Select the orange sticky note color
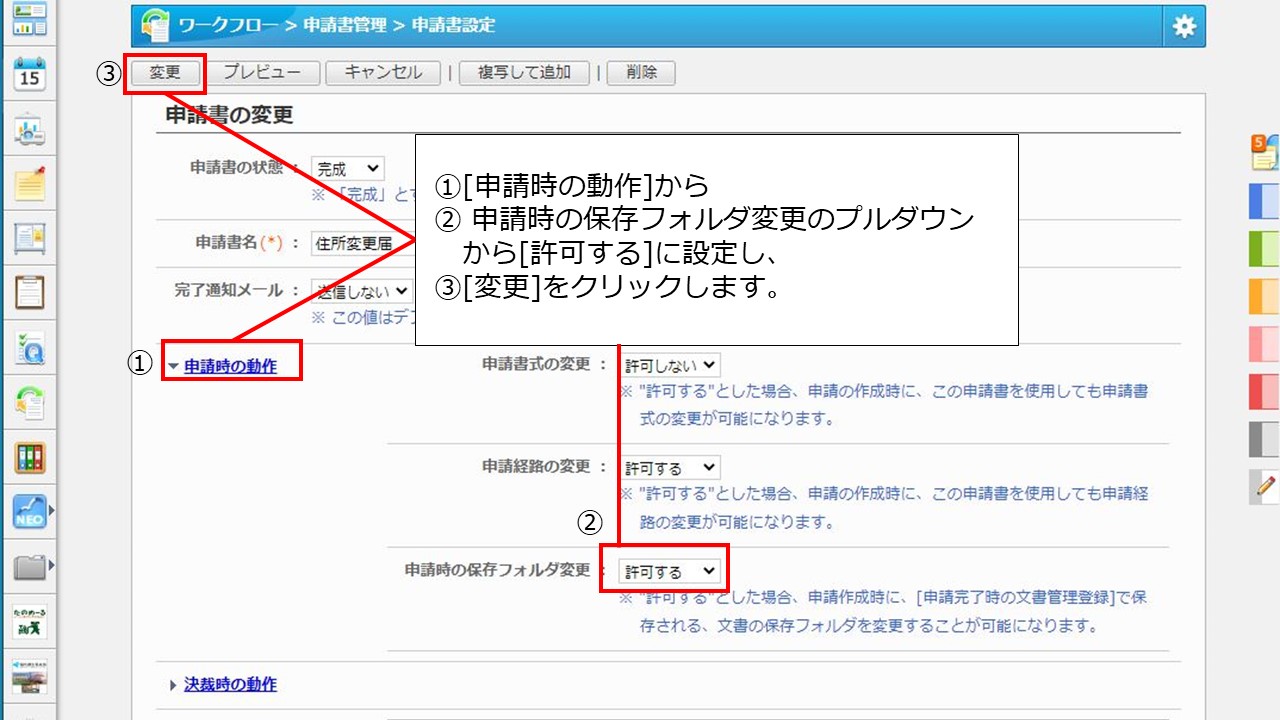 [1264, 297]
